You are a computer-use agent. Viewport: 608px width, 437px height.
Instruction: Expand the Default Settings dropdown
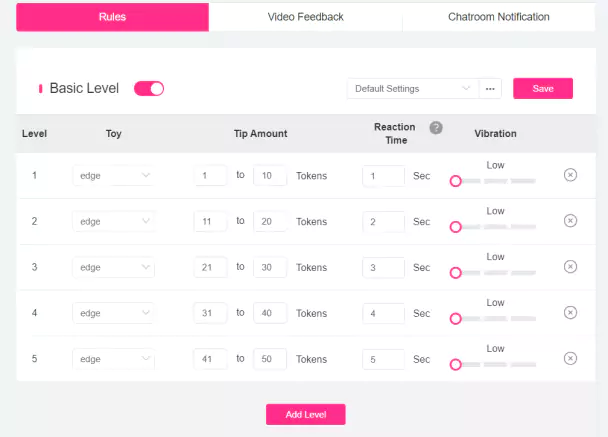(413, 89)
